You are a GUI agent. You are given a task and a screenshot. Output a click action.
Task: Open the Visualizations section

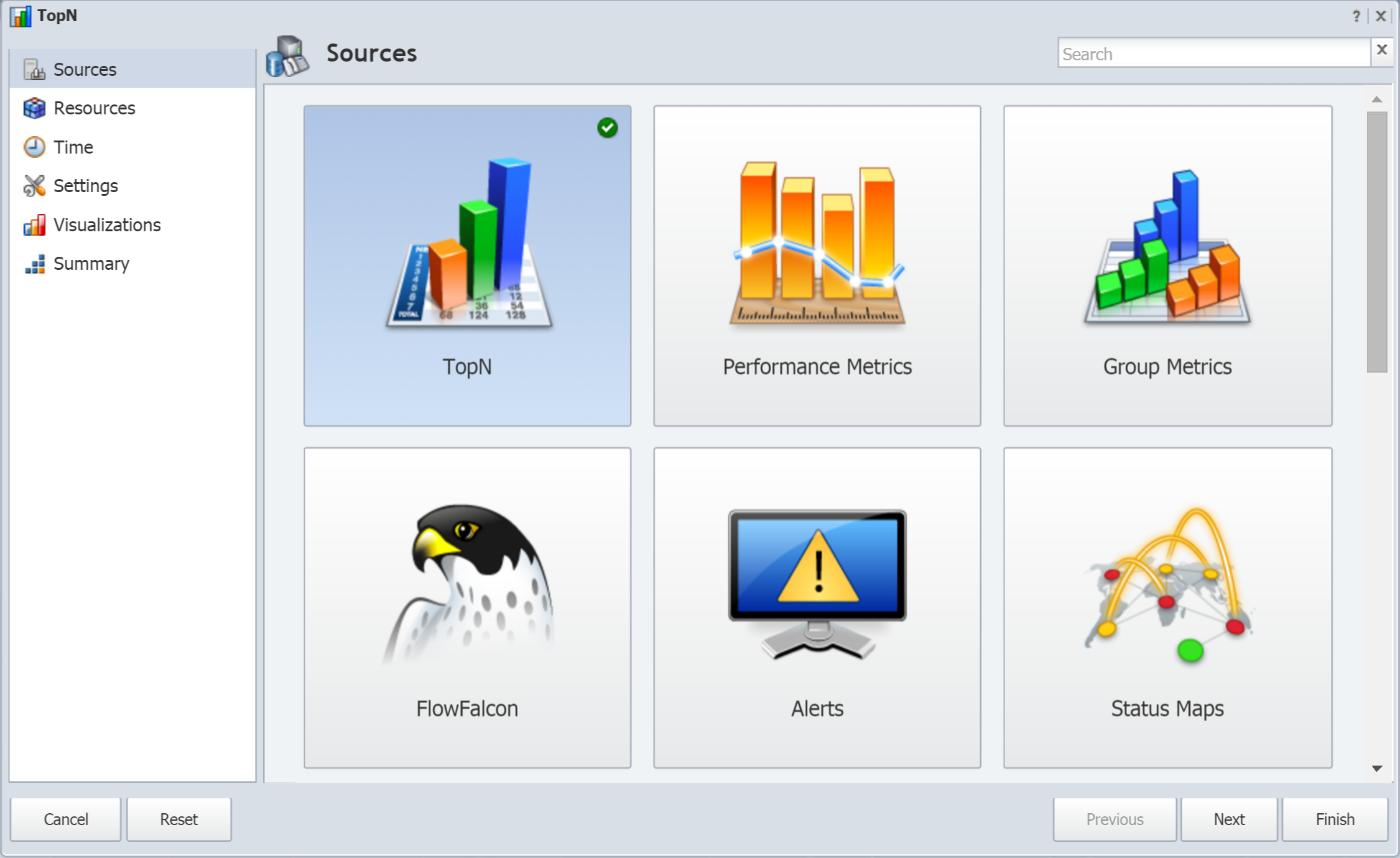[x=108, y=224]
